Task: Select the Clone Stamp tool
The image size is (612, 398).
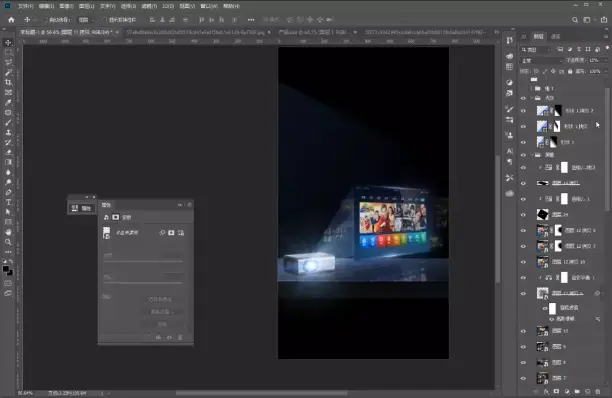Action: (x=8, y=132)
